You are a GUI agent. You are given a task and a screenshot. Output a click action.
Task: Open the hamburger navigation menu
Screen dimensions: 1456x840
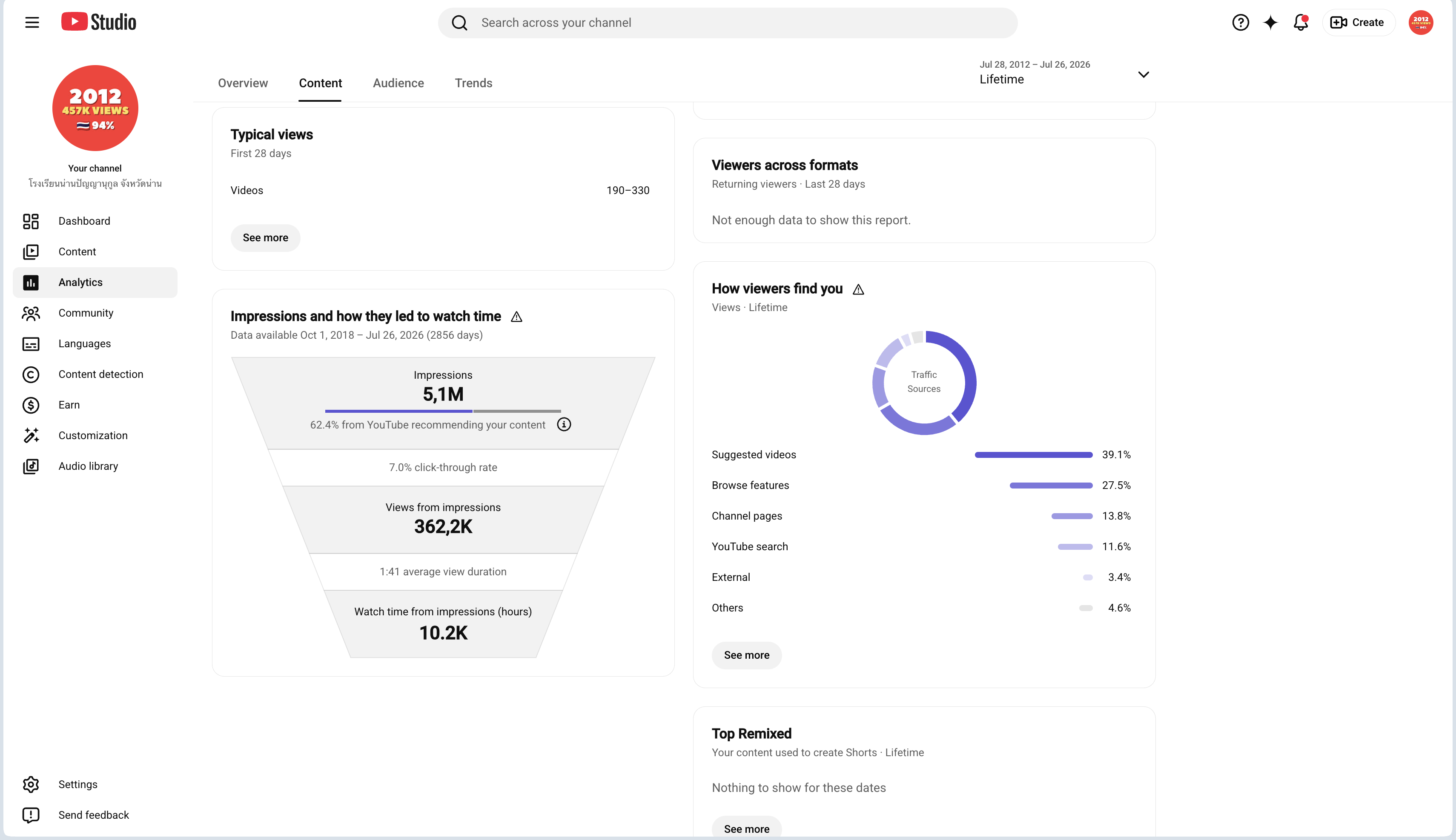32,23
